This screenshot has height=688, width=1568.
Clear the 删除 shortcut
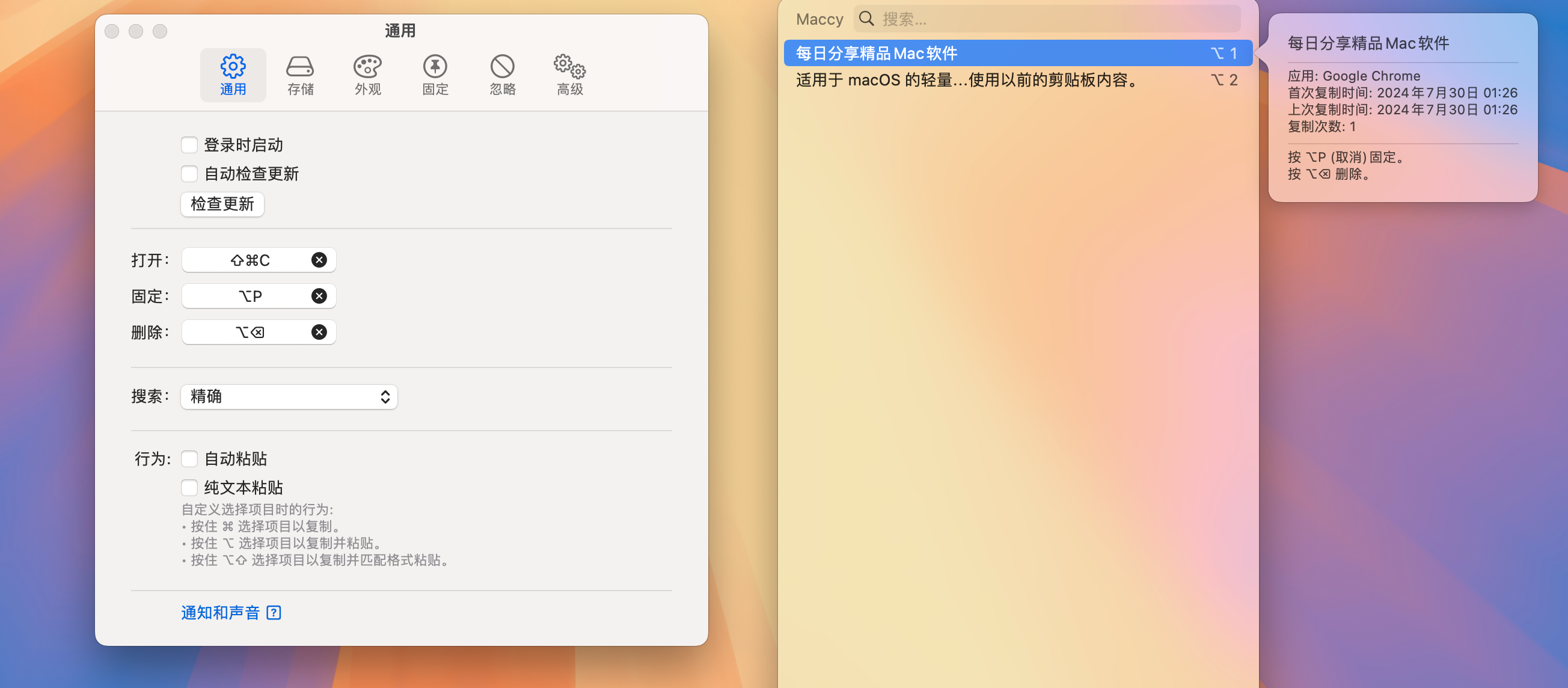319,332
